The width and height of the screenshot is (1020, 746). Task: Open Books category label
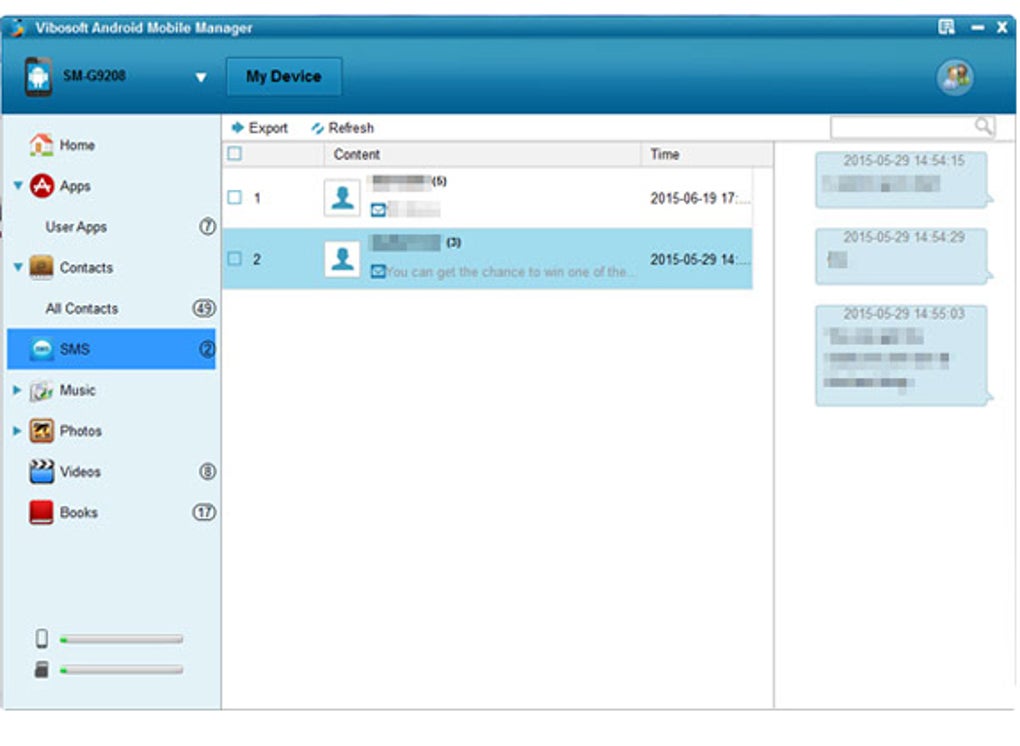coord(79,513)
